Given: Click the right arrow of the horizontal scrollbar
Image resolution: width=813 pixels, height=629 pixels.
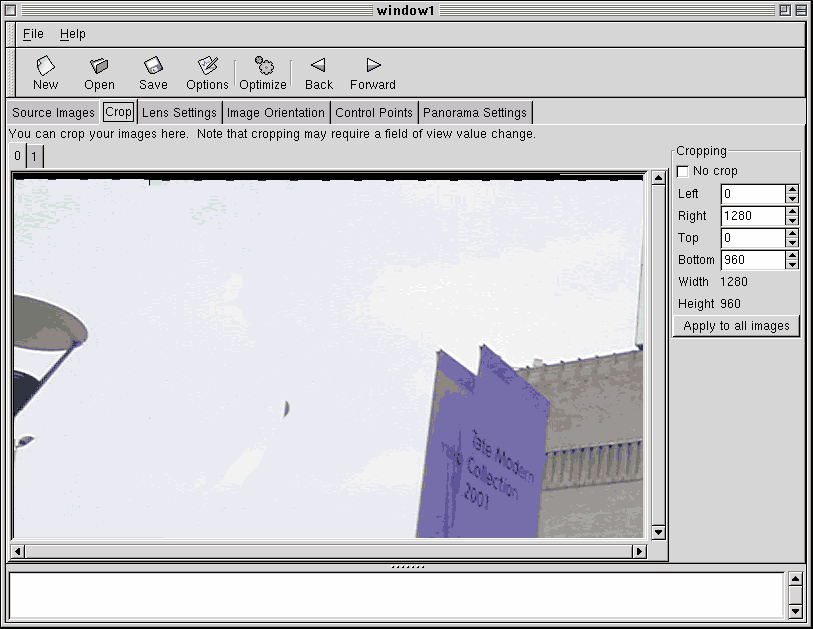Looking at the screenshot, I should (641, 550).
